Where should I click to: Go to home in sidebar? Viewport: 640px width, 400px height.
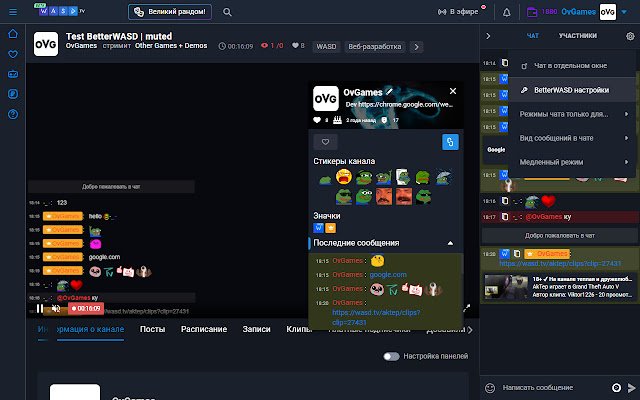pyautogui.click(x=13, y=33)
